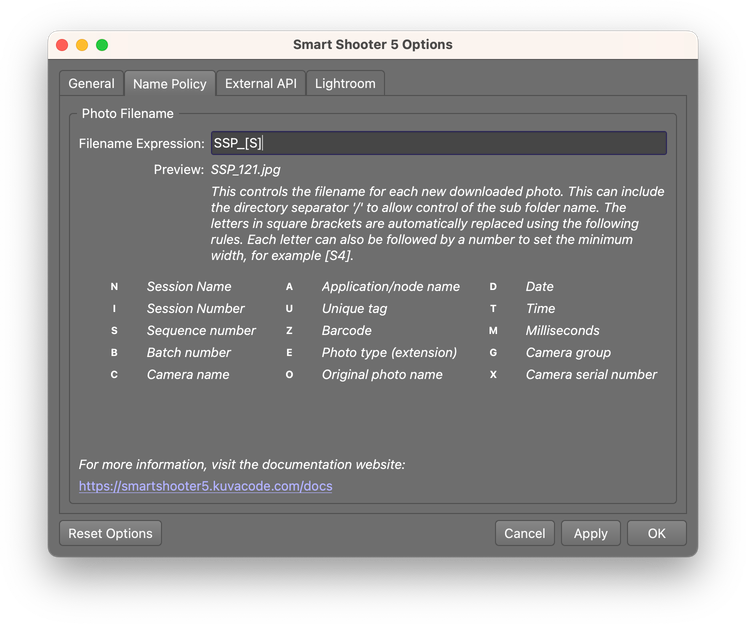Click the Z Barcode code letter
Screen dimensions: 746x624
(289, 331)
